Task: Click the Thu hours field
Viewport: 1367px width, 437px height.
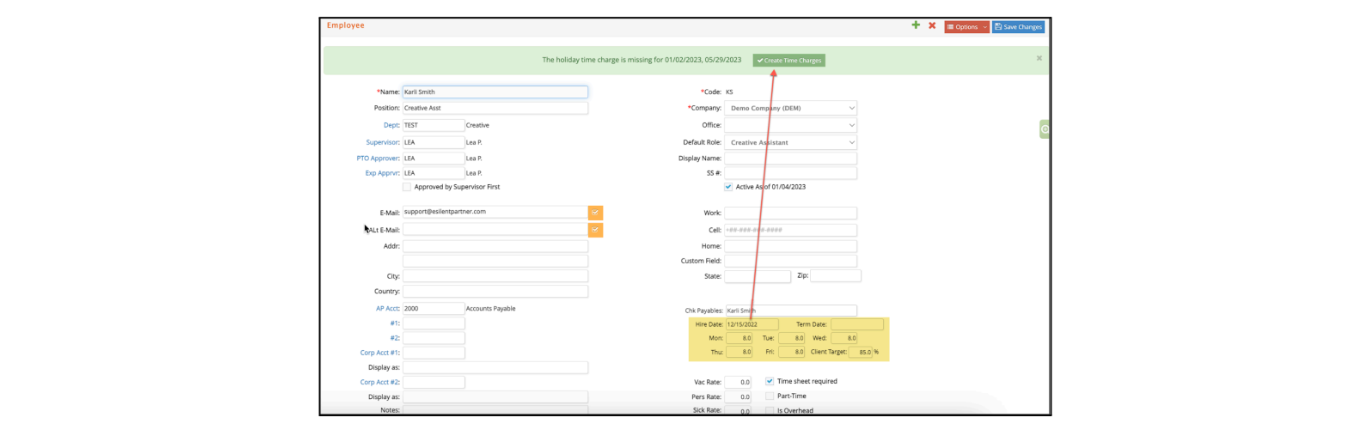Action: [739, 352]
